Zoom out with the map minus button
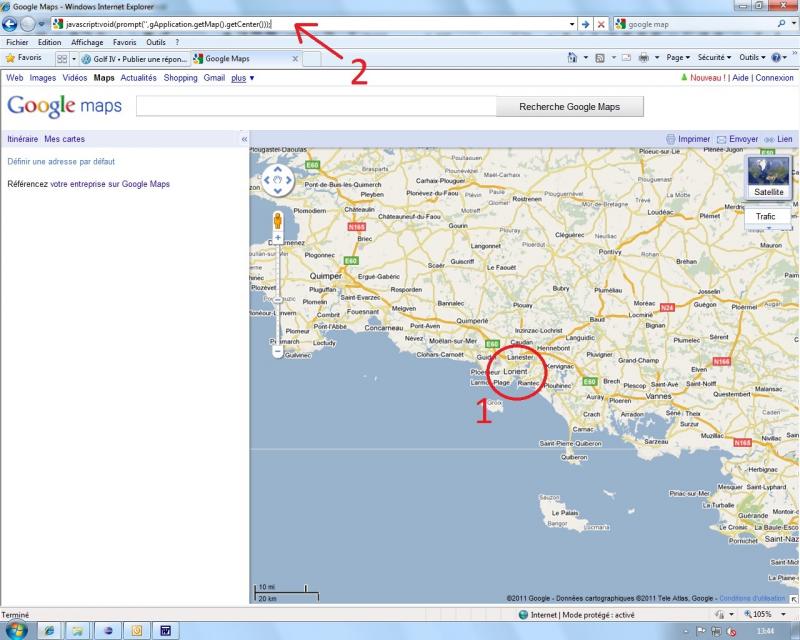The height and width of the screenshot is (640, 800). point(278,351)
